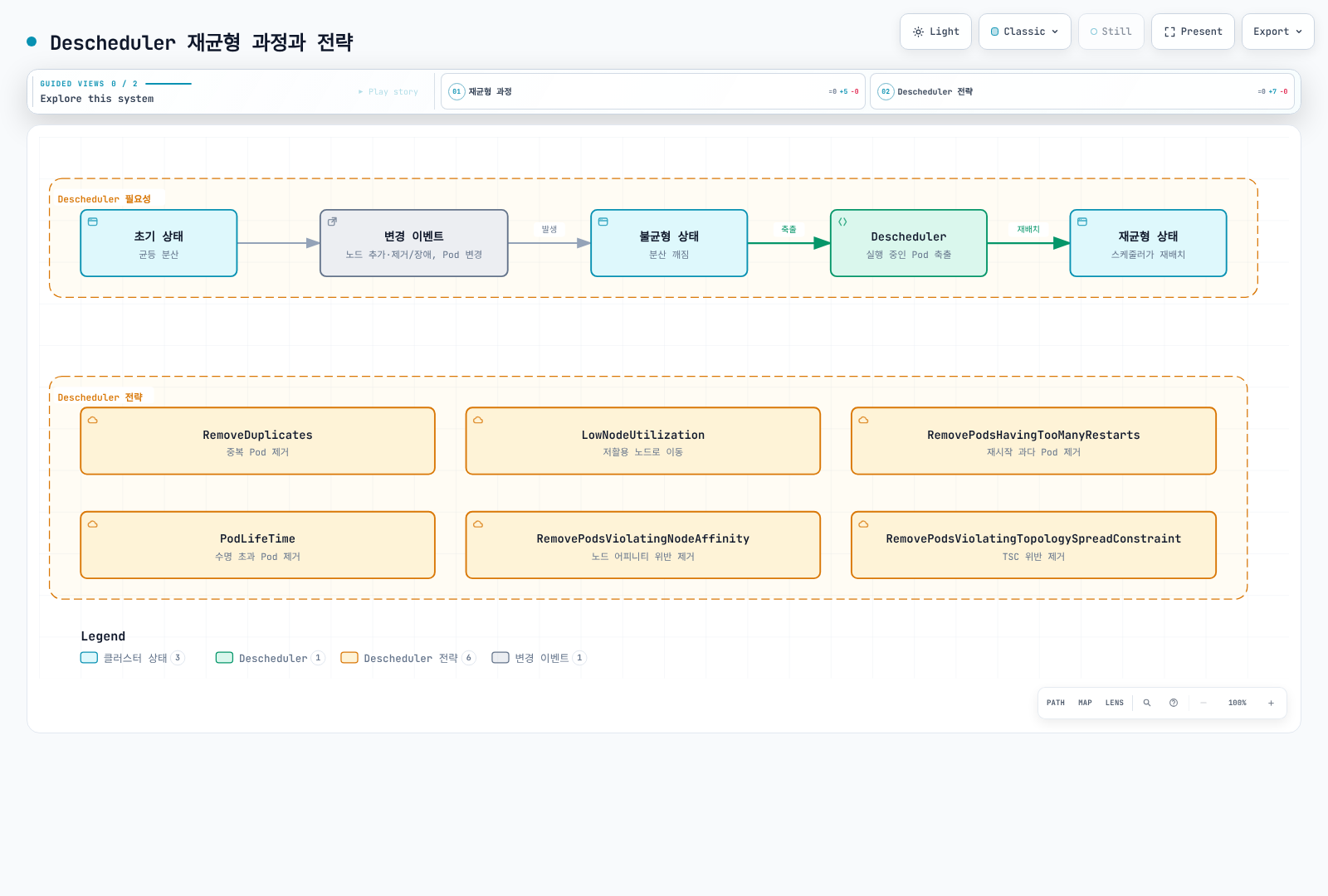This screenshot has height=896, width=1328.
Task: Click the external-link icon on 변경 이벤트
Action: pyautogui.click(x=333, y=222)
